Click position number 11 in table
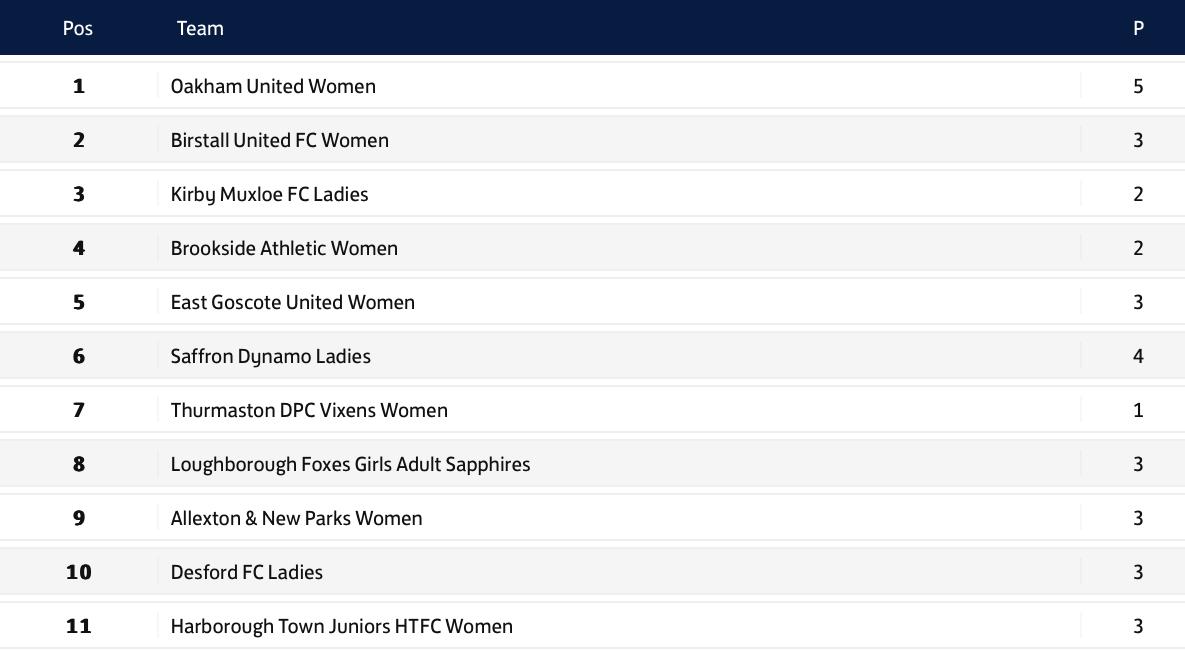The width and height of the screenshot is (1185, 650). click(79, 626)
